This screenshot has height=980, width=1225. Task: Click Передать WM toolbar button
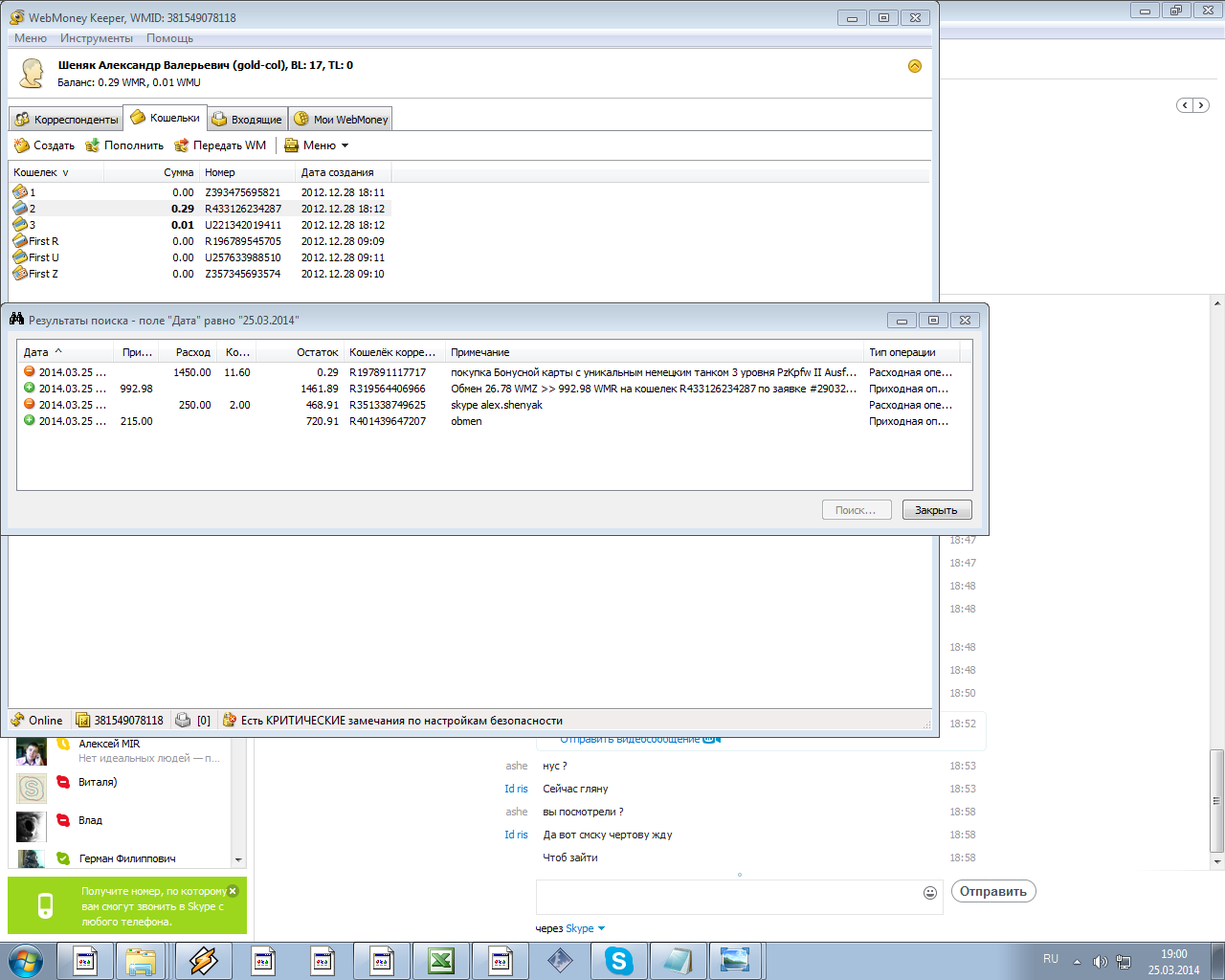pos(220,145)
